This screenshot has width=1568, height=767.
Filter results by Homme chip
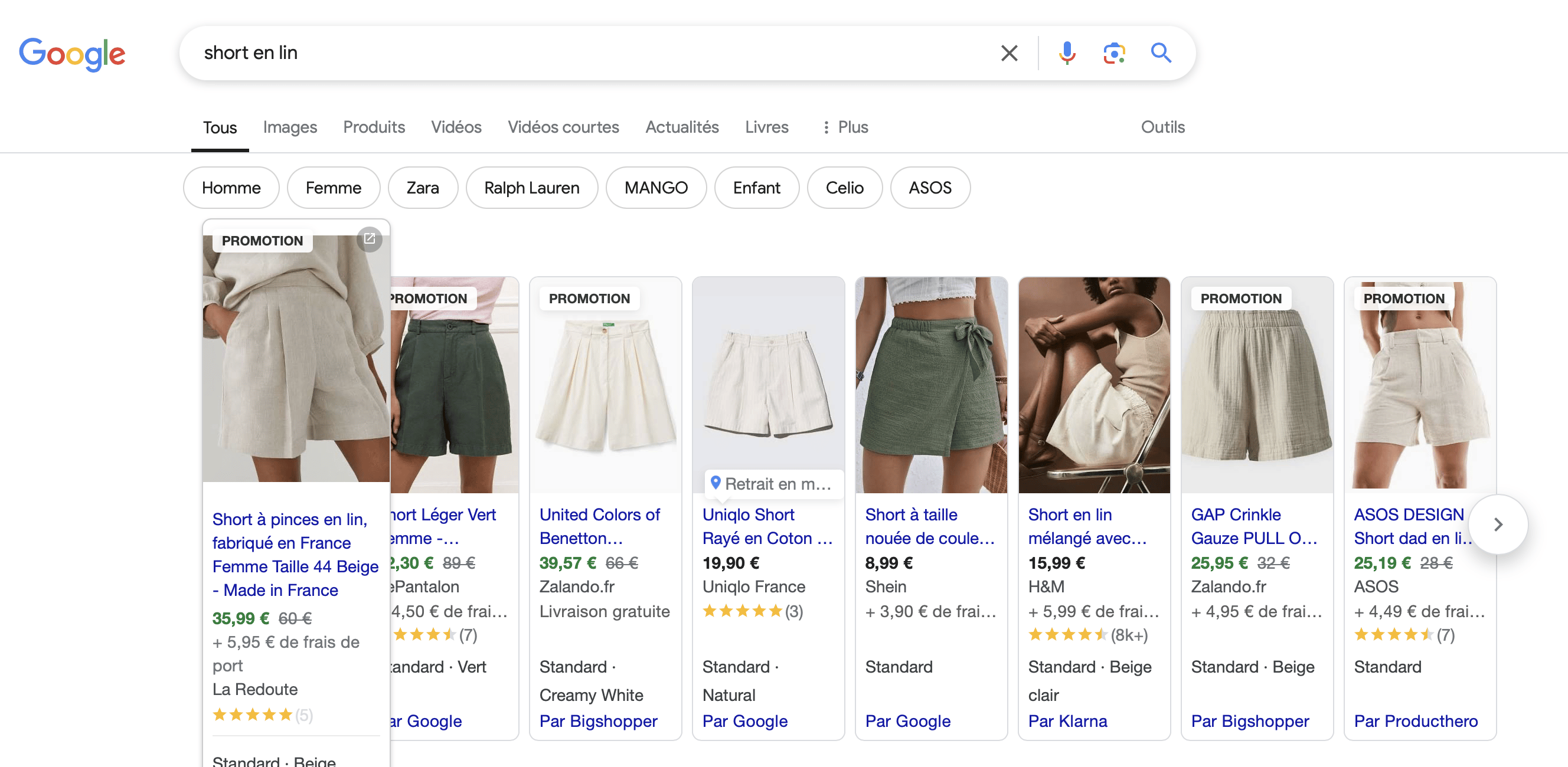[x=231, y=188]
